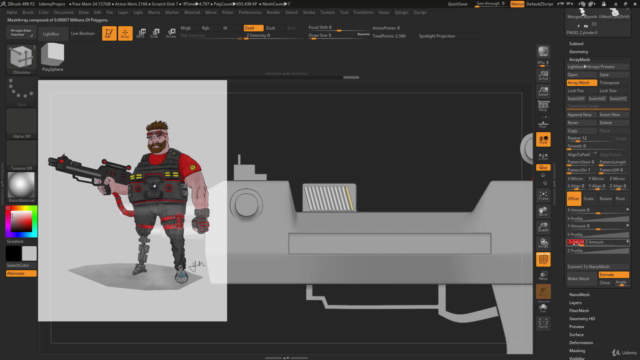The image size is (640, 360).
Task: Toggle the Floor grid icon
Action: point(543,124)
